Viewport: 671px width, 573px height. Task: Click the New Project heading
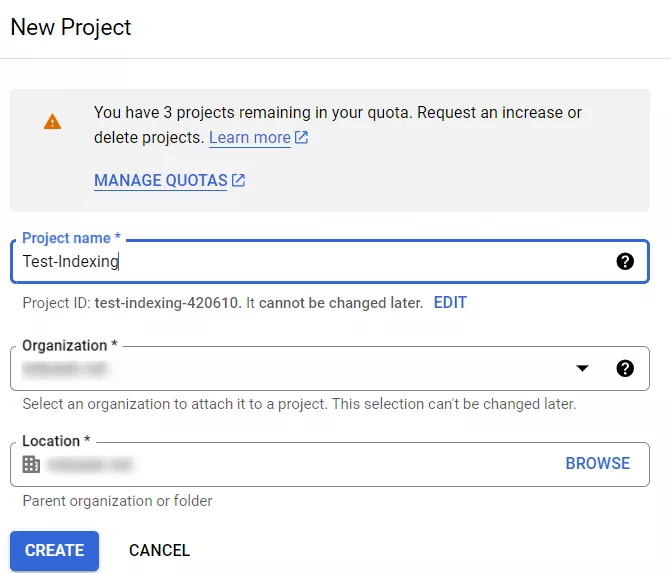point(71,27)
